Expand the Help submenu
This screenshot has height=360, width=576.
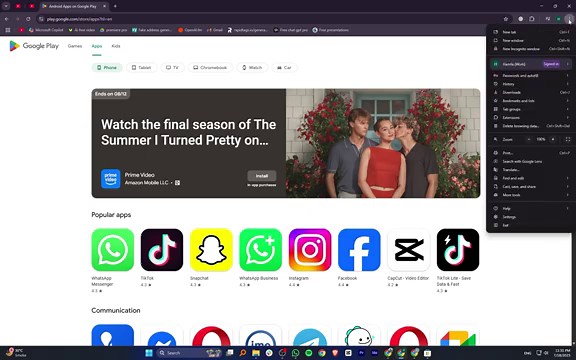click(531, 208)
